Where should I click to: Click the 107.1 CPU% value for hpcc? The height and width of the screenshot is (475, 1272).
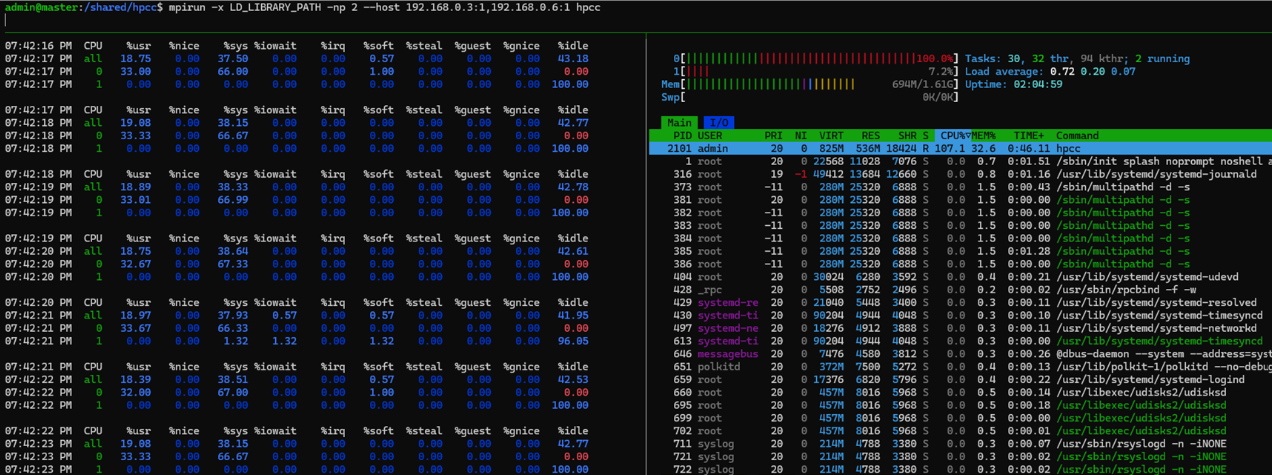tap(951, 148)
